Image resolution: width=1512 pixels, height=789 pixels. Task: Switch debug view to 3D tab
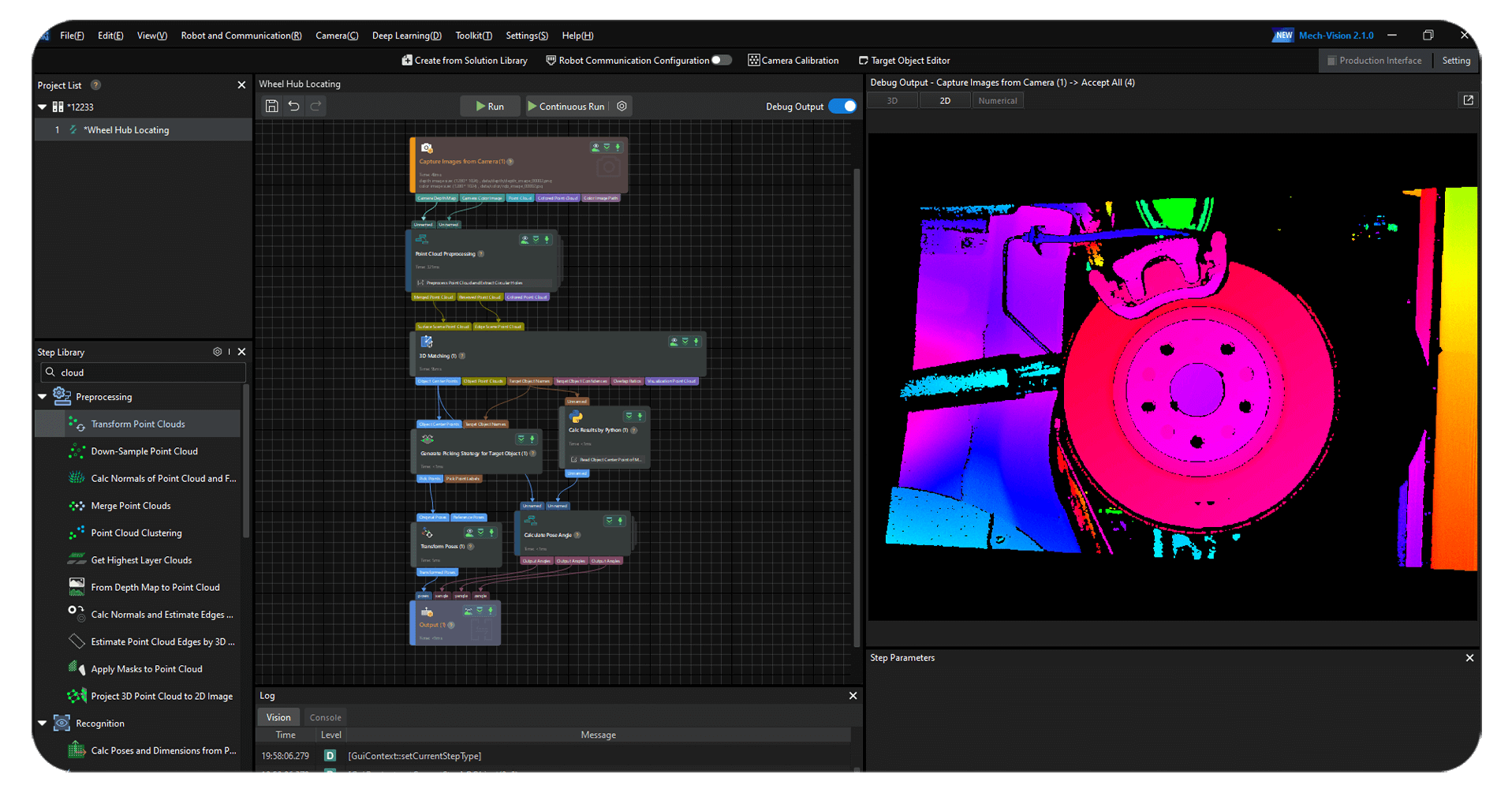[892, 101]
